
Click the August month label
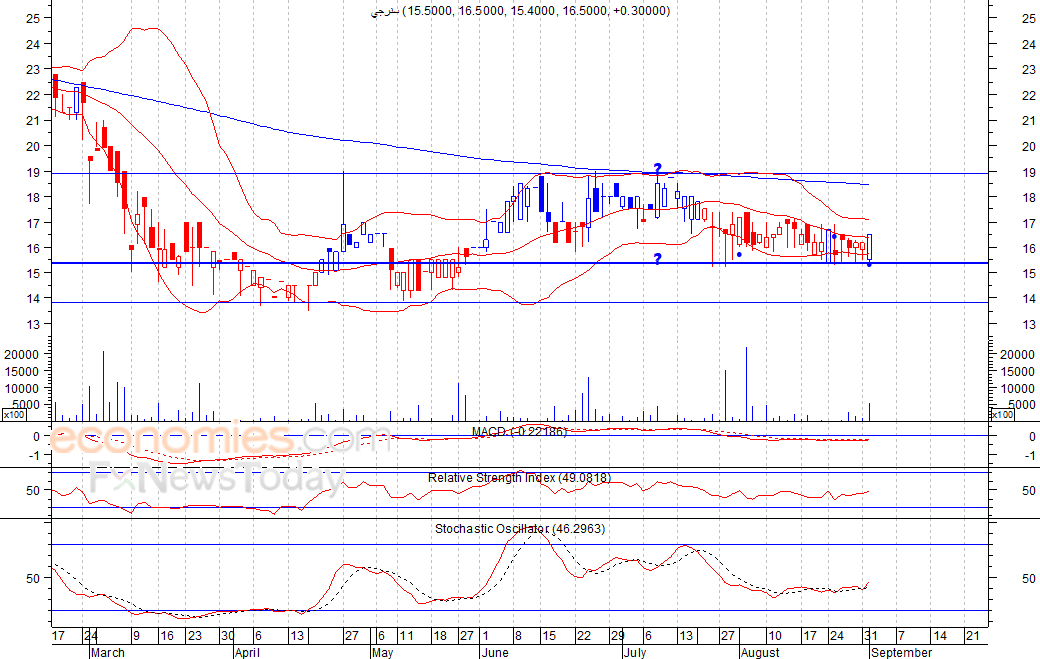coord(759,652)
